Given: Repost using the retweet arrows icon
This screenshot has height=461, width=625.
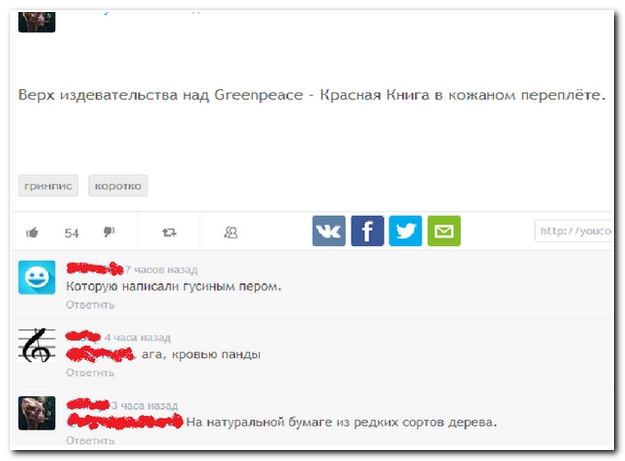Looking at the screenshot, I should pyautogui.click(x=169, y=232).
